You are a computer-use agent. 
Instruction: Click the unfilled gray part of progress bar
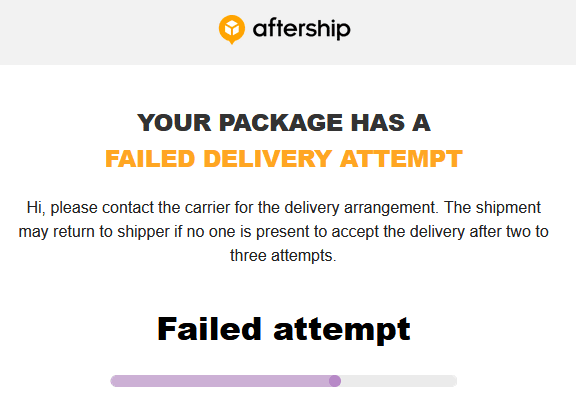(399, 381)
